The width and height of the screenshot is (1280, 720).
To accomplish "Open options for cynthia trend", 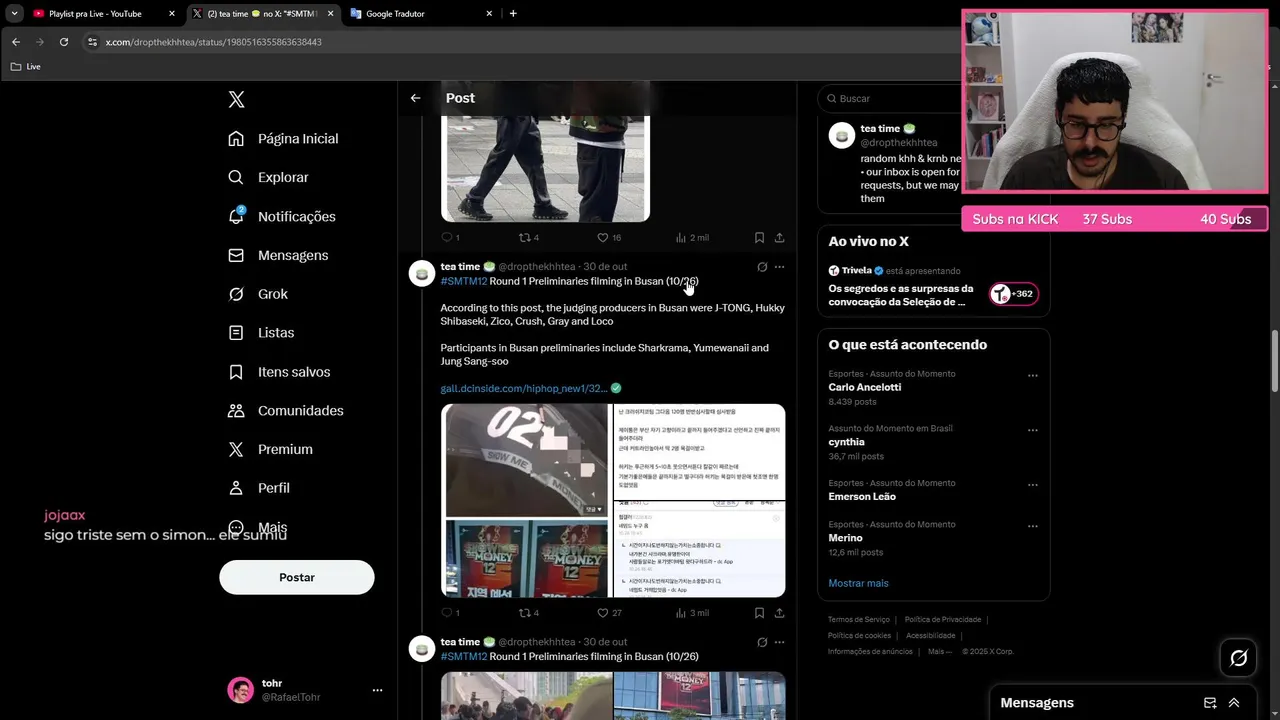I will click(1032, 431).
